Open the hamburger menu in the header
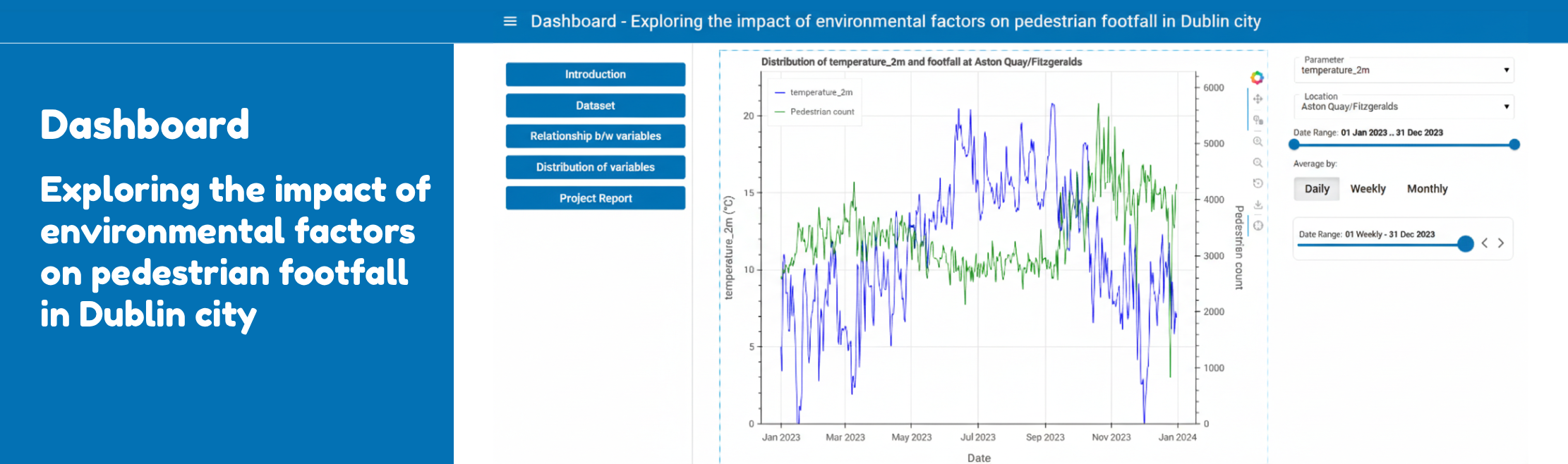Viewport: 1568px width, 464px height. point(510,21)
